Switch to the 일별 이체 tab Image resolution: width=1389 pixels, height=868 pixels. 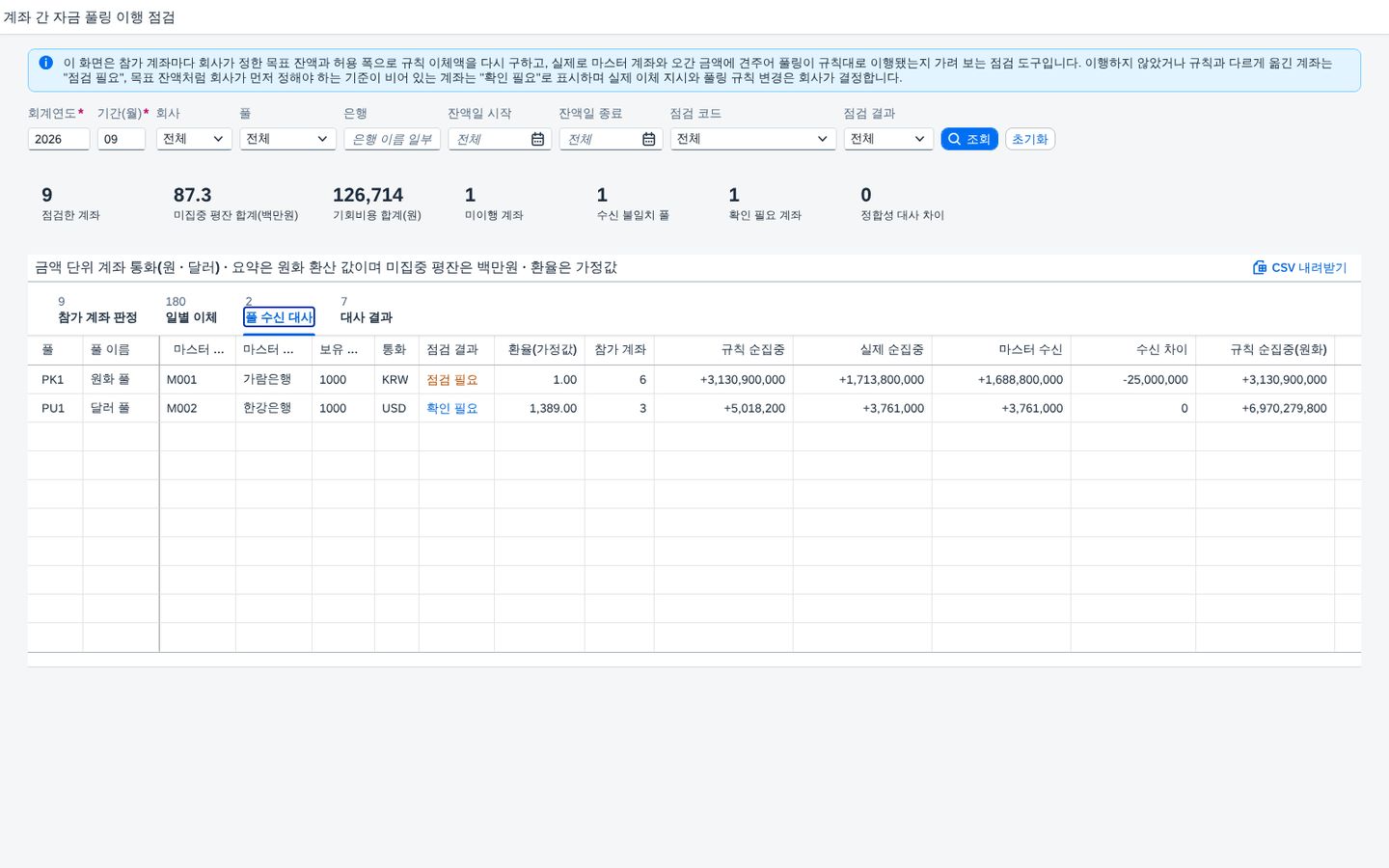click(191, 317)
